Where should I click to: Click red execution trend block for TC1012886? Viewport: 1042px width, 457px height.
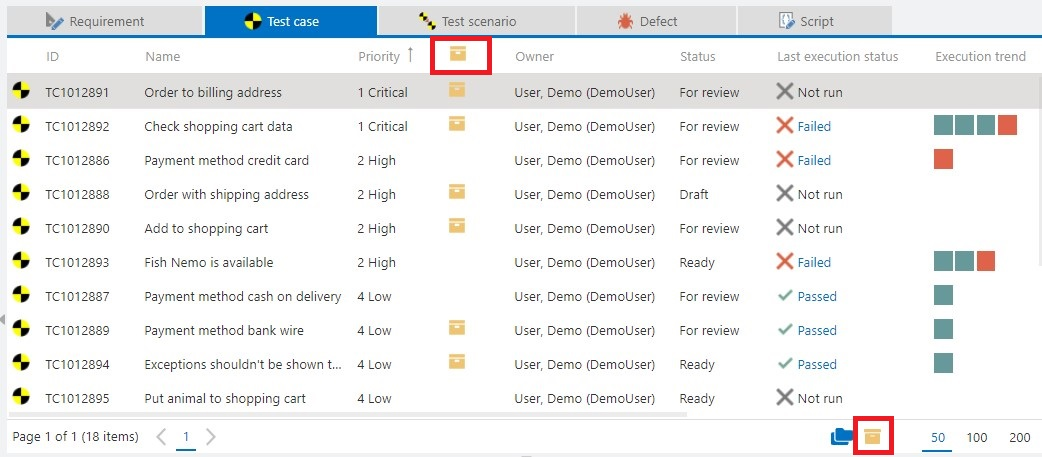pyautogui.click(x=943, y=159)
